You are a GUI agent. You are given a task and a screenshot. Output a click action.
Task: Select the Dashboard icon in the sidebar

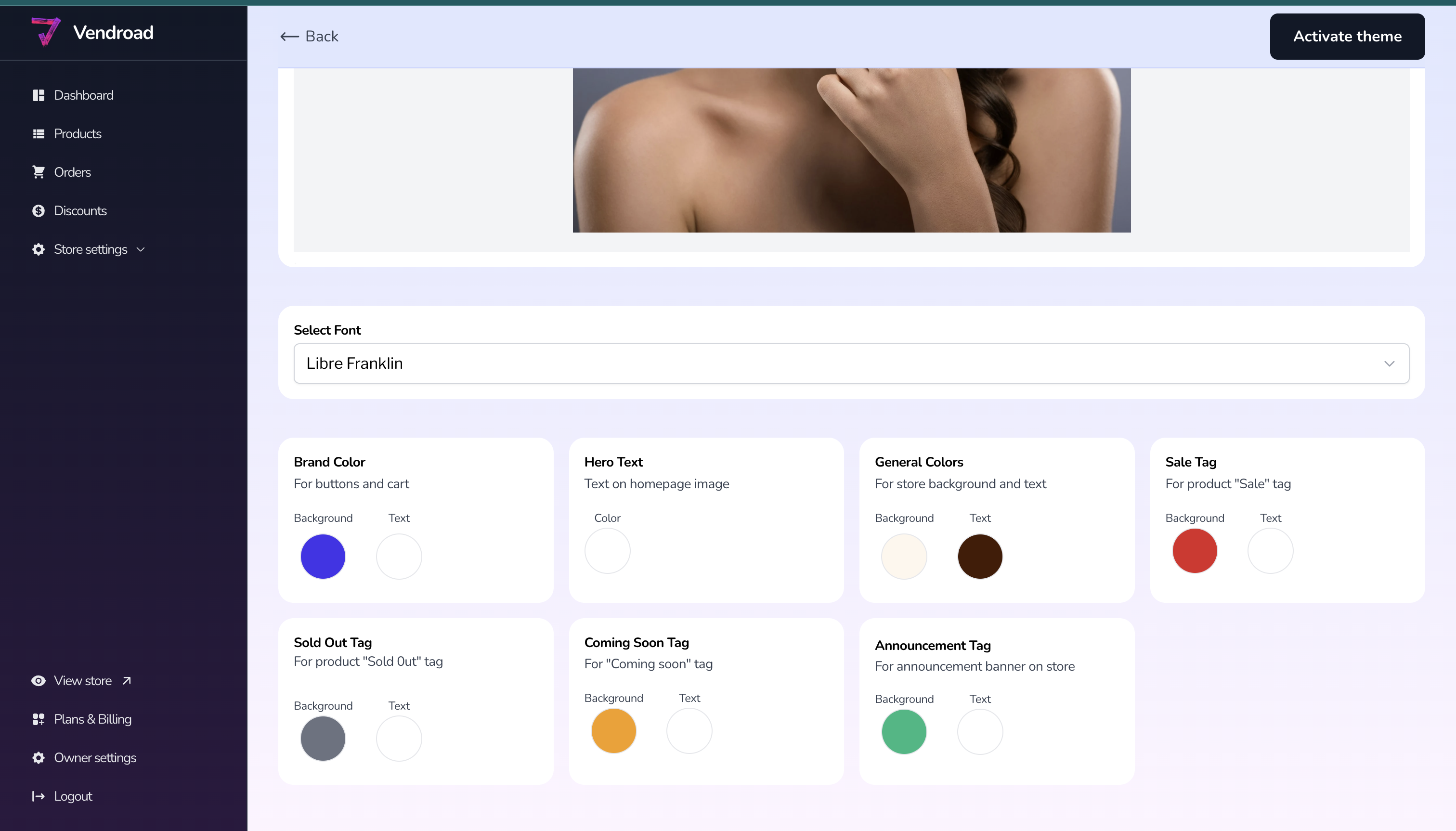tap(38, 95)
